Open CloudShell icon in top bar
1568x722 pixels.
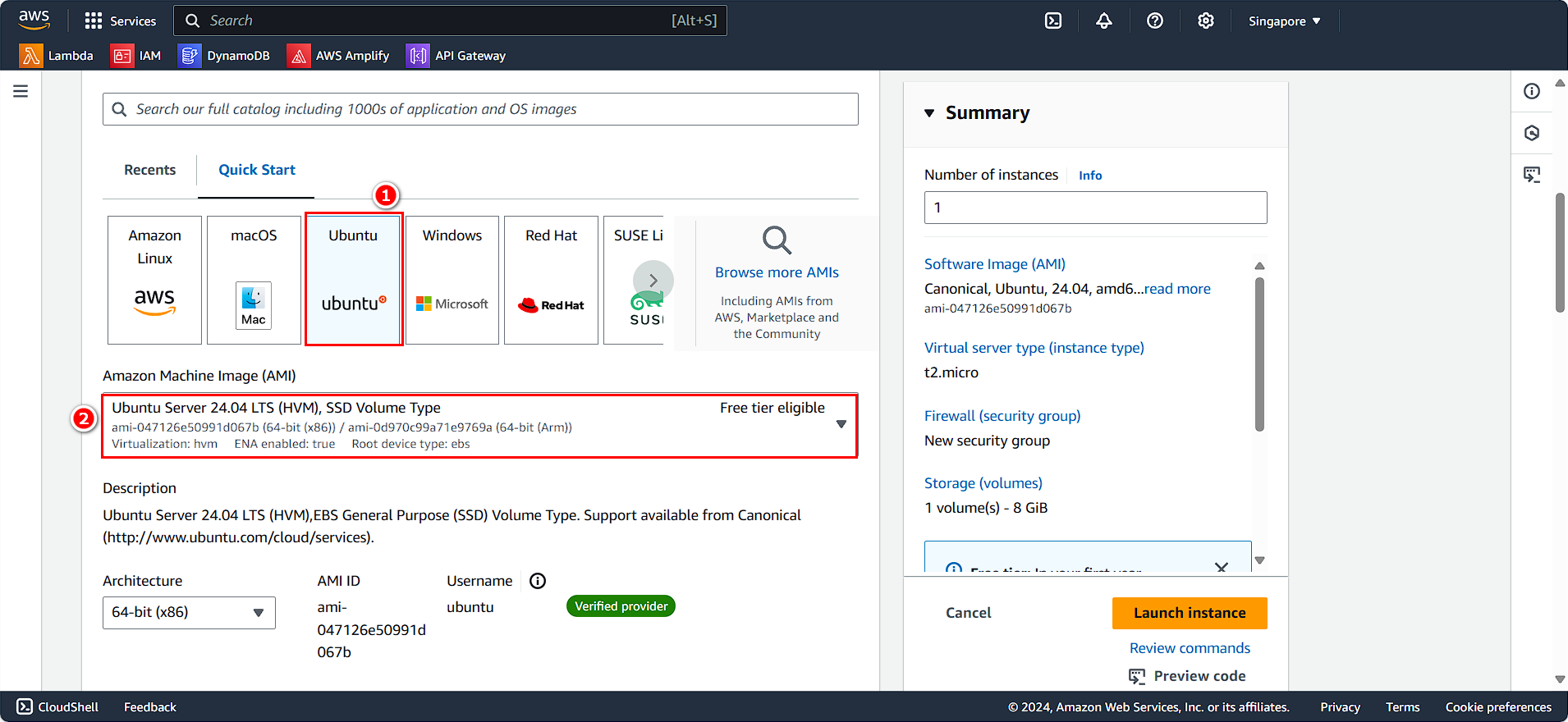click(1053, 21)
